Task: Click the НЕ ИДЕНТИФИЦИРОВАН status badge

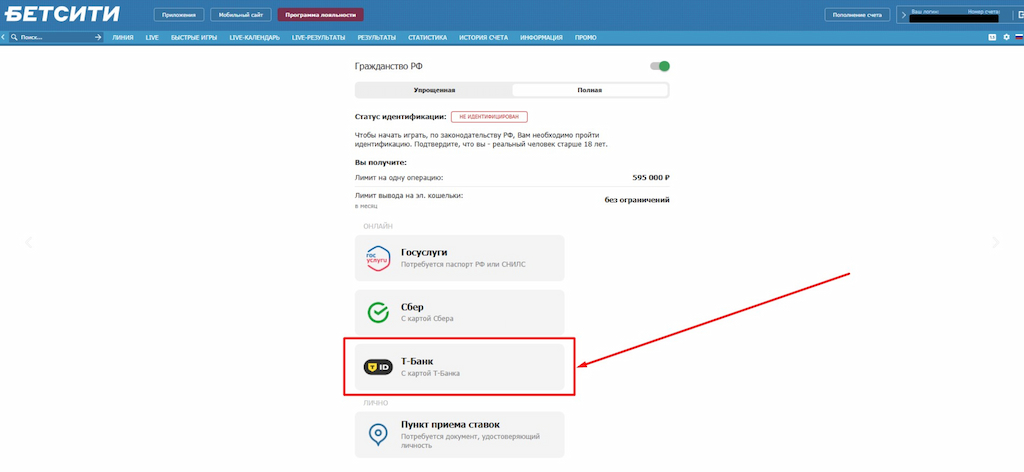Action: tap(489, 116)
